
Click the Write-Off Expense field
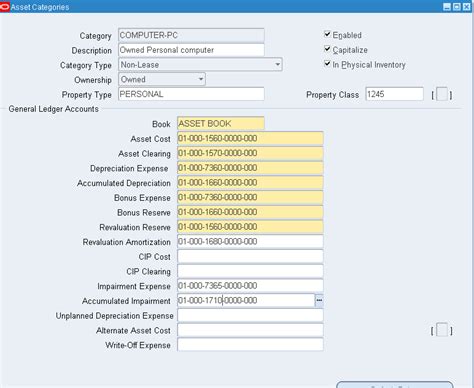point(250,345)
